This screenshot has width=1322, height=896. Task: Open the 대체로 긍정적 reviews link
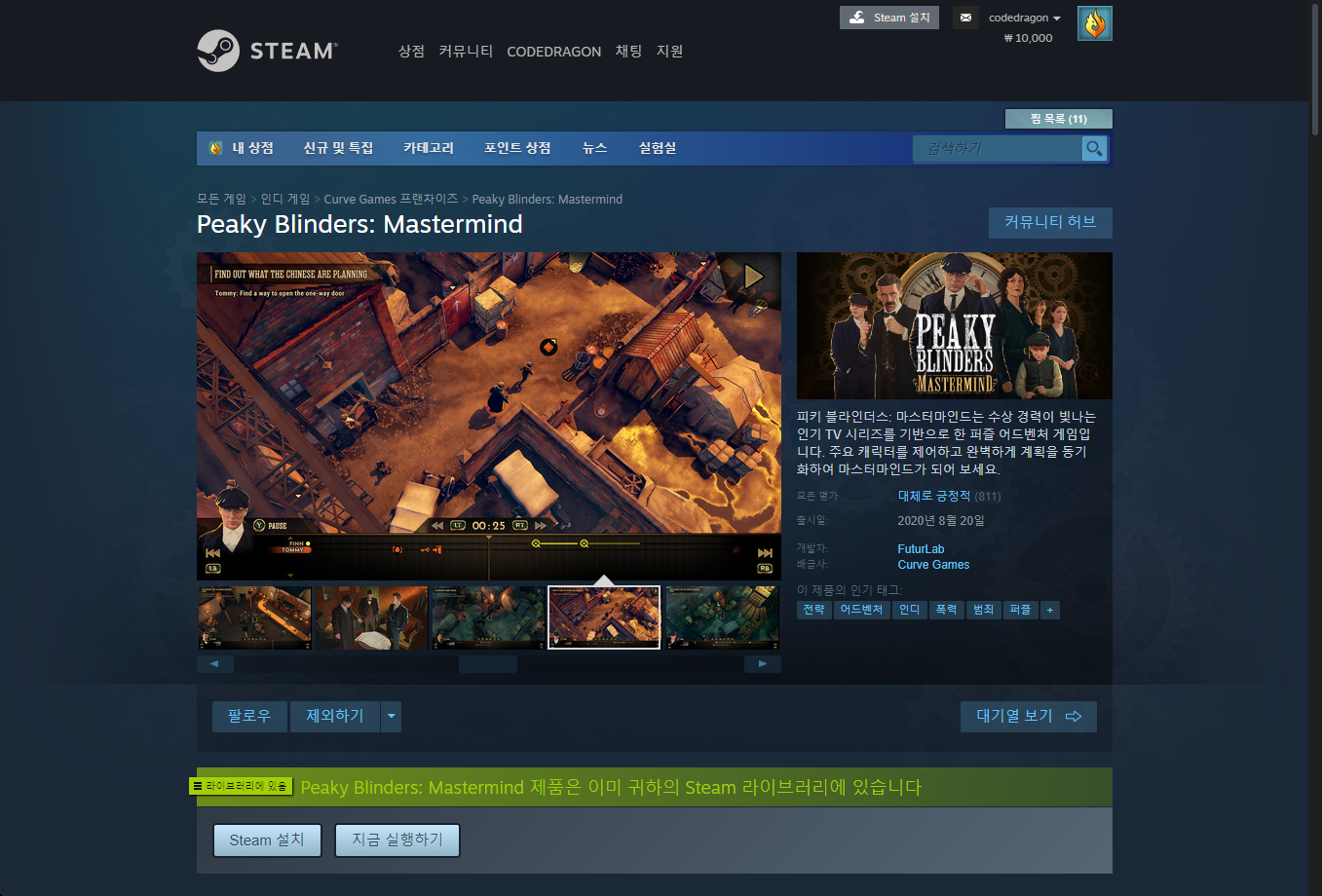pyautogui.click(x=934, y=496)
